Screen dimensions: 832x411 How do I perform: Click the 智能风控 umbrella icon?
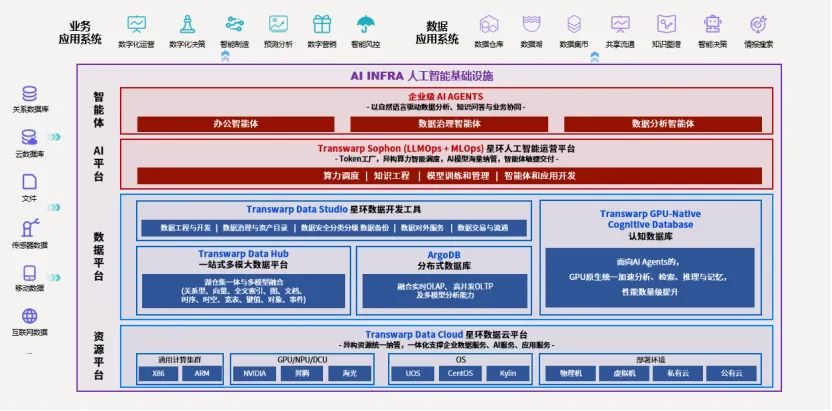366,24
